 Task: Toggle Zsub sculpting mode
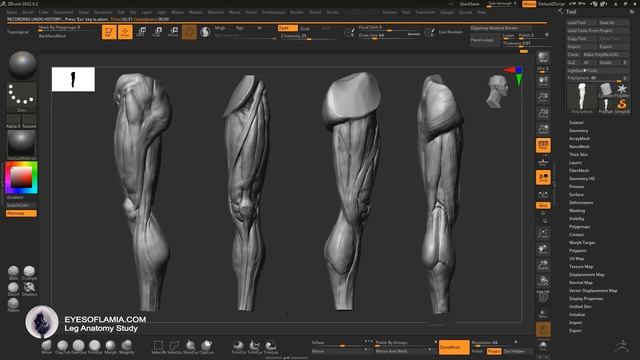point(305,28)
